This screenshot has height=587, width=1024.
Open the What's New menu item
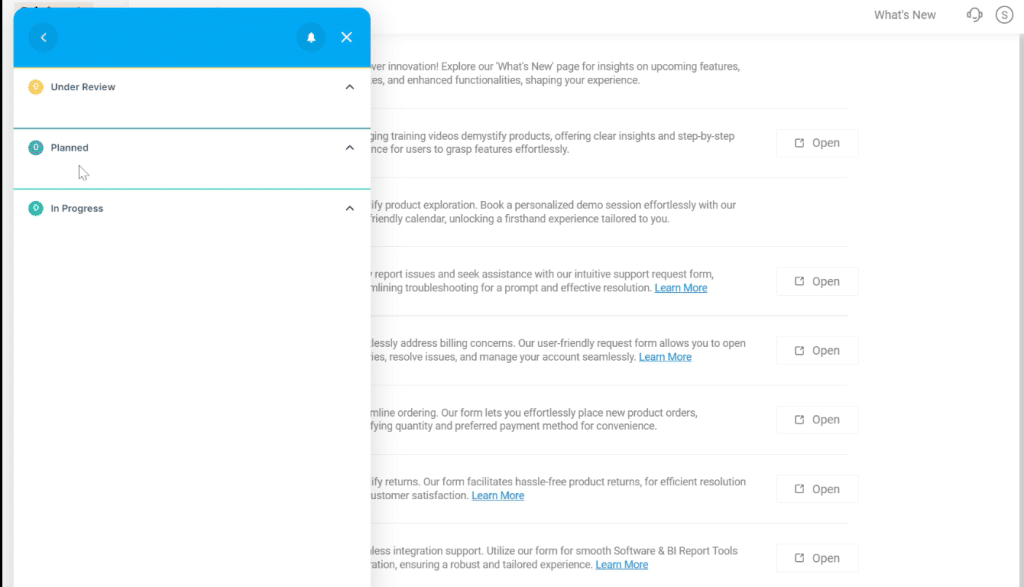click(x=904, y=15)
